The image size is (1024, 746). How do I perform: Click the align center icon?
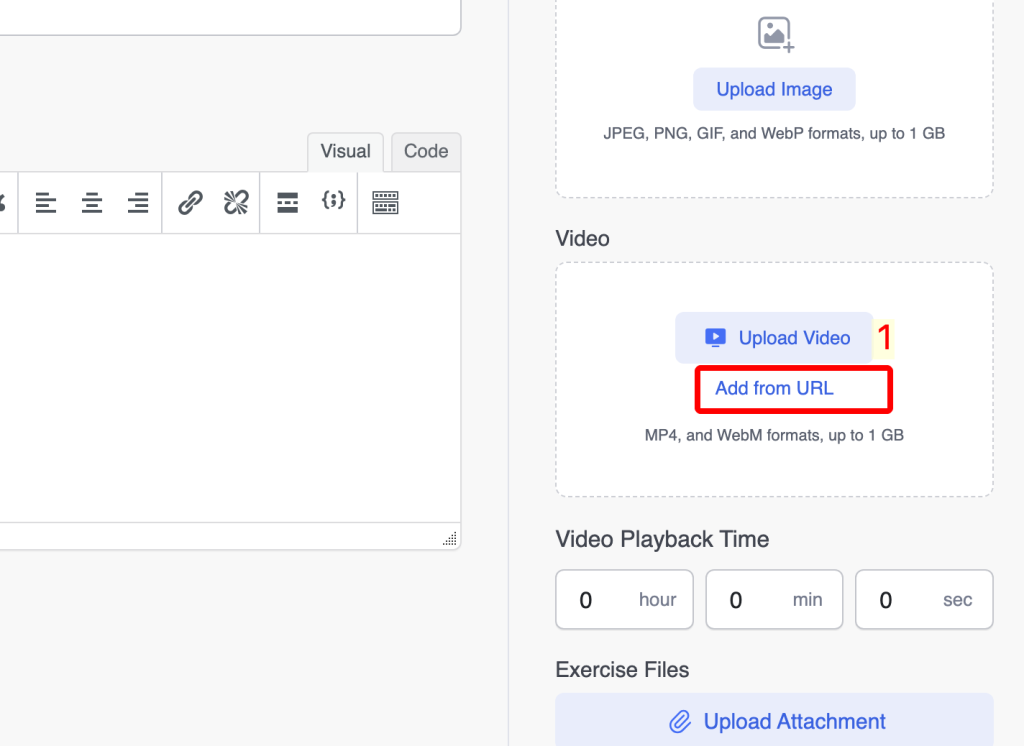click(x=92, y=203)
